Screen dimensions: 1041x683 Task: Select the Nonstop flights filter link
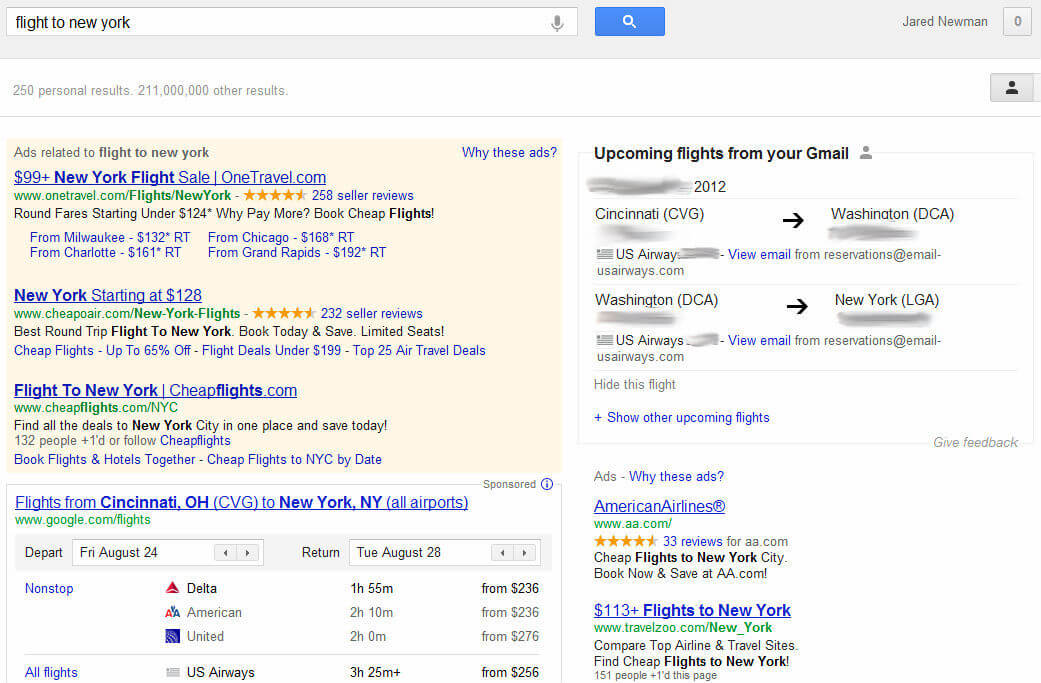point(49,588)
